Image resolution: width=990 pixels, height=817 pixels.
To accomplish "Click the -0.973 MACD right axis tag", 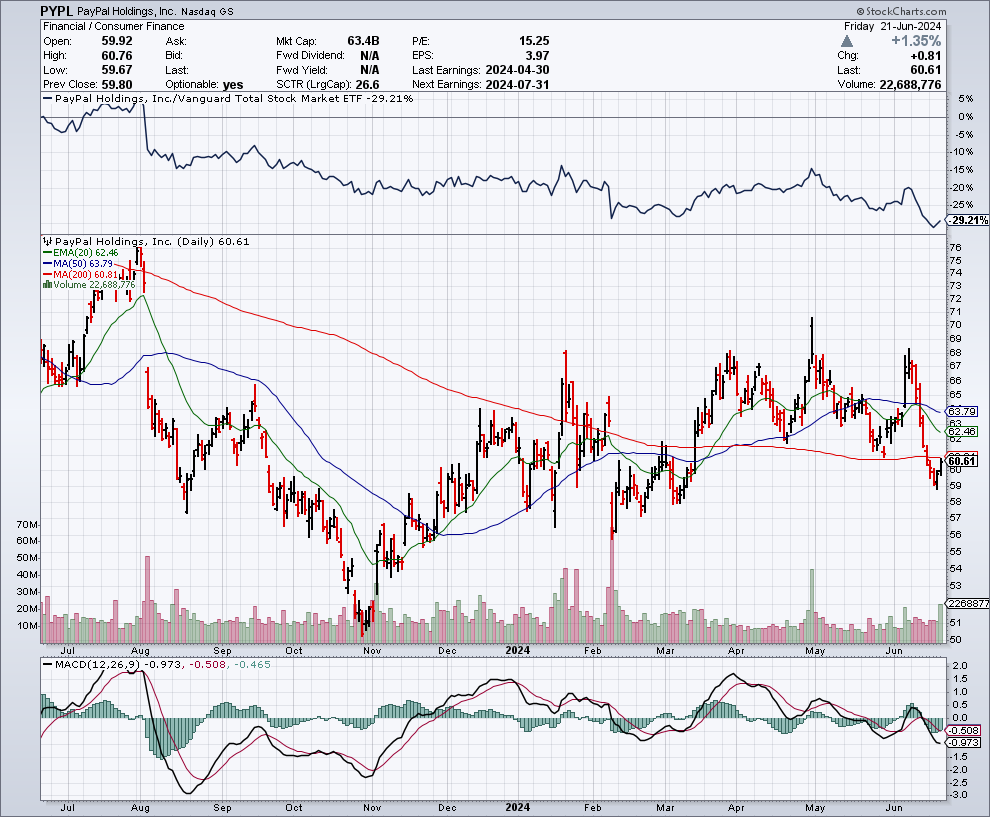I will (x=964, y=742).
